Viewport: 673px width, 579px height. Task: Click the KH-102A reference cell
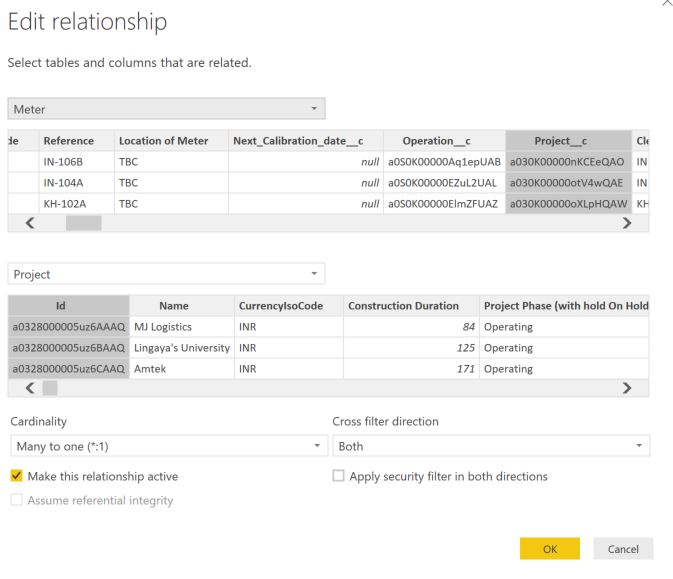76,204
